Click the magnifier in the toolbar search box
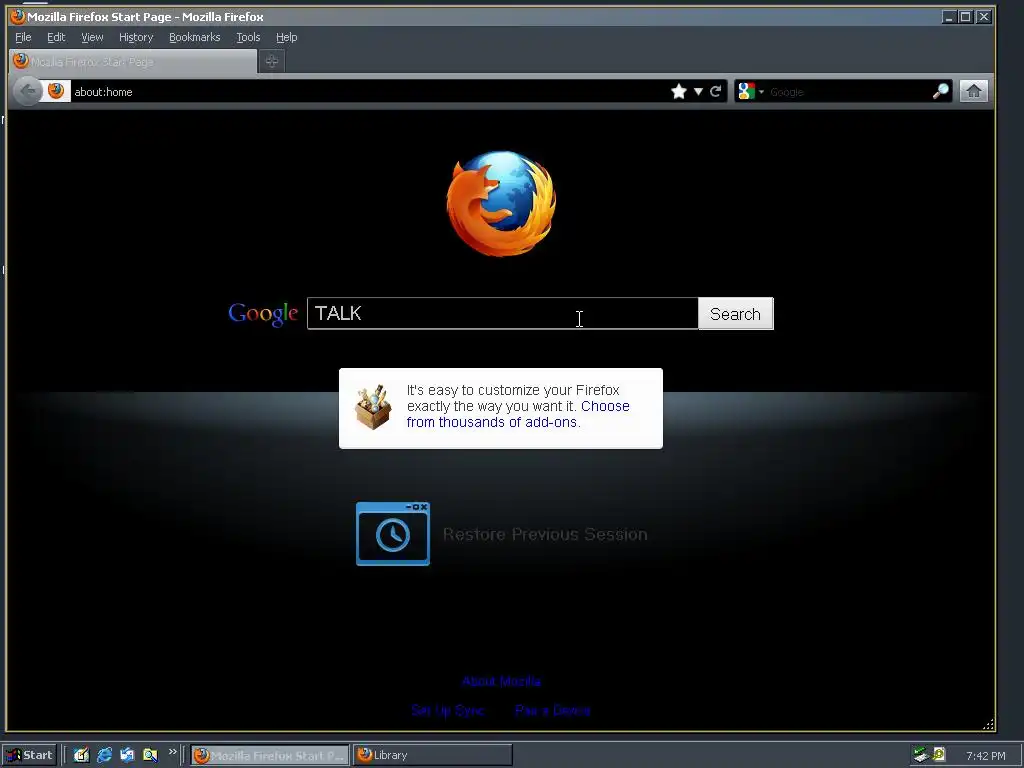Viewport: 1024px width, 768px height. [x=940, y=91]
